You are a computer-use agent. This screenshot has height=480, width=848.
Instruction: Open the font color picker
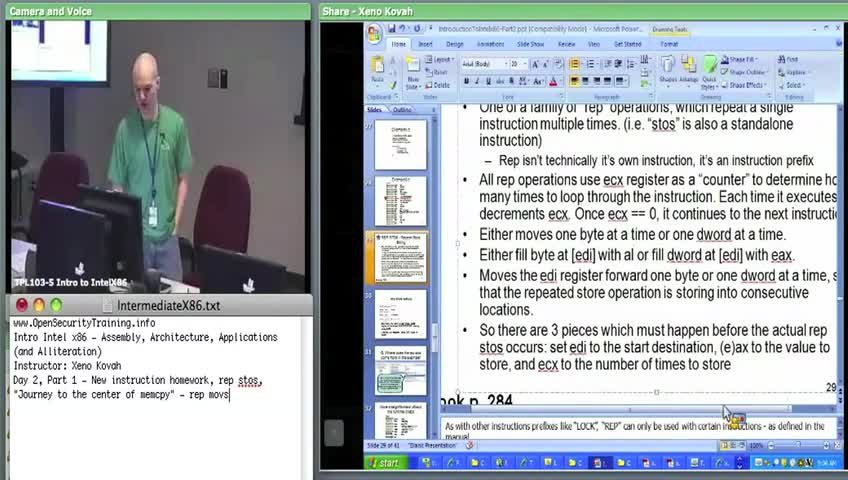pyautogui.click(x=554, y=82)
